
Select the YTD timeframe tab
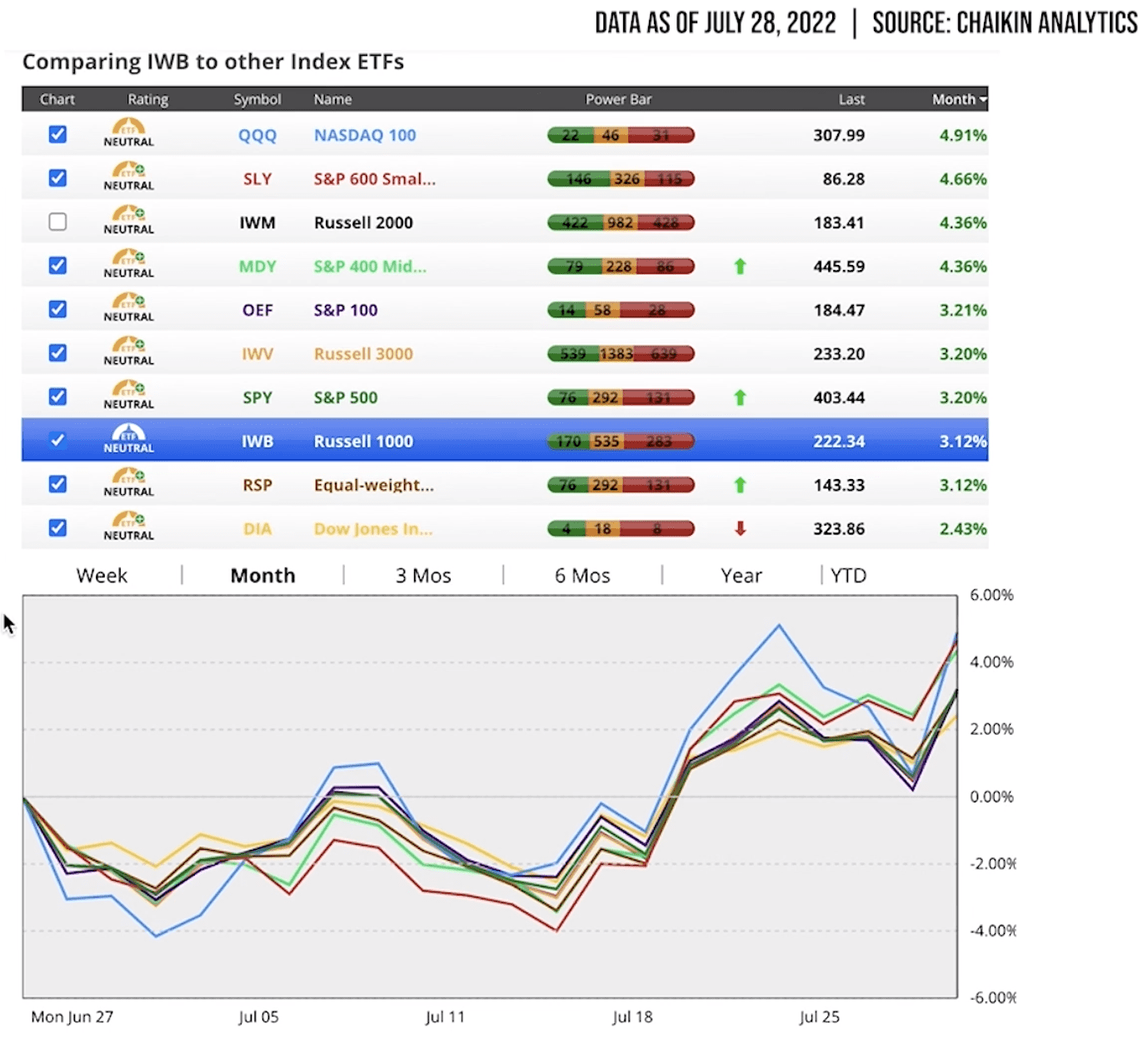848,576
